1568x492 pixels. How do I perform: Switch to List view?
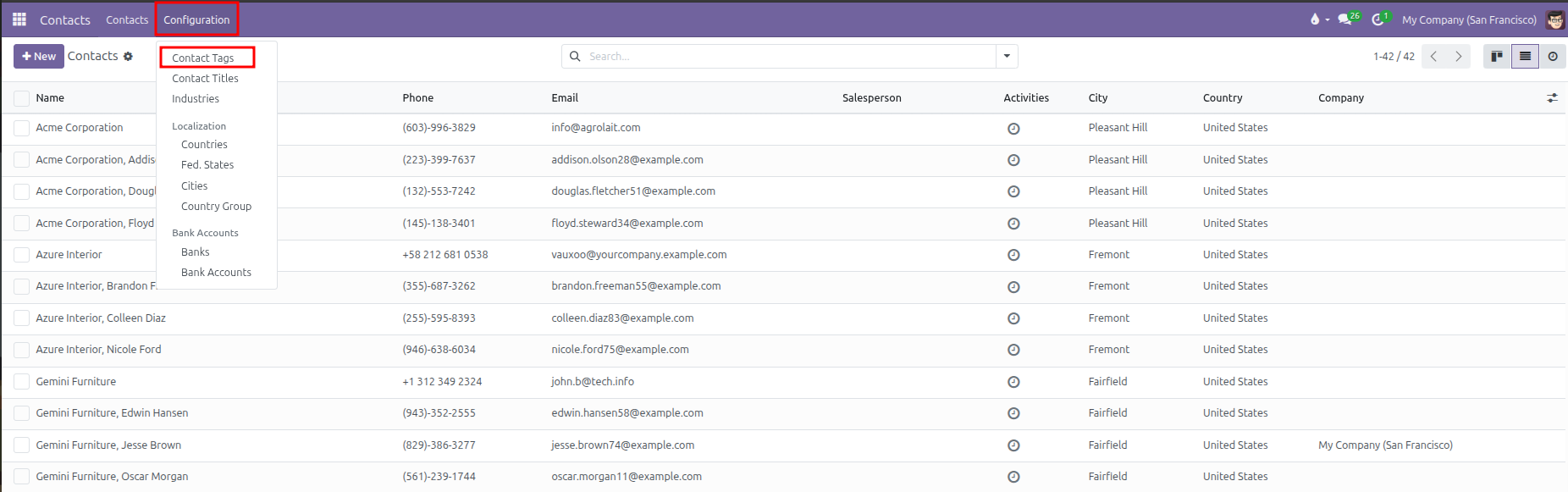tap(1525, 56)
